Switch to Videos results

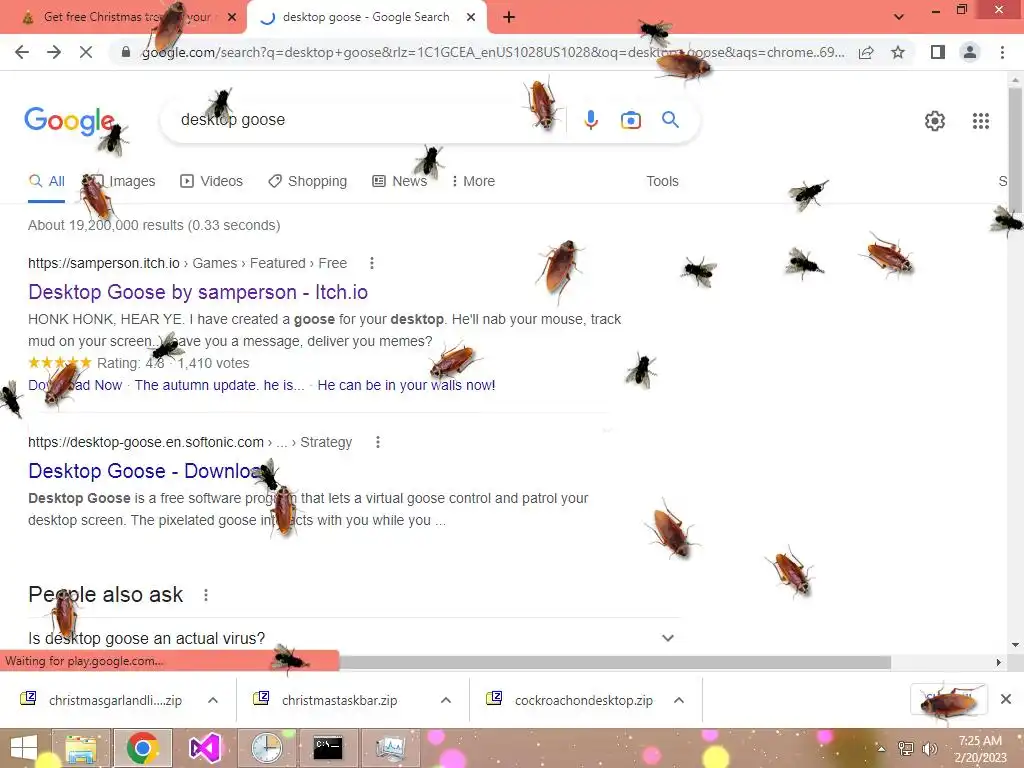(x=212, y=182)
